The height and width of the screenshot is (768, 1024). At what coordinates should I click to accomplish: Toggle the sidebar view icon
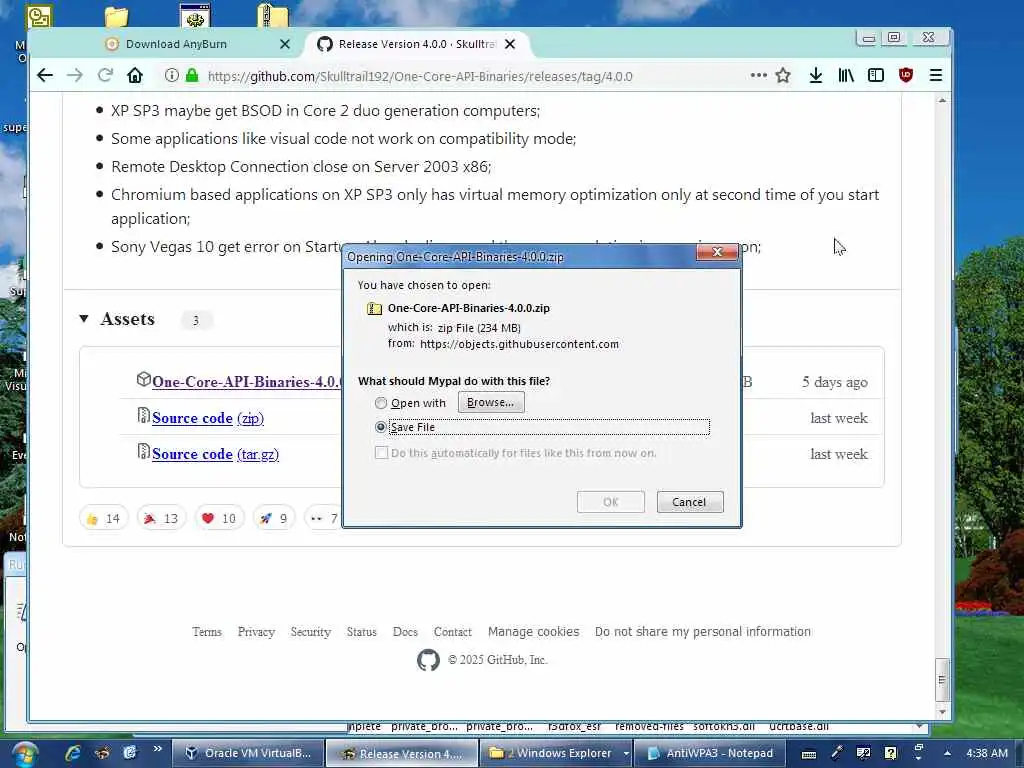click(x=876, y=76)
